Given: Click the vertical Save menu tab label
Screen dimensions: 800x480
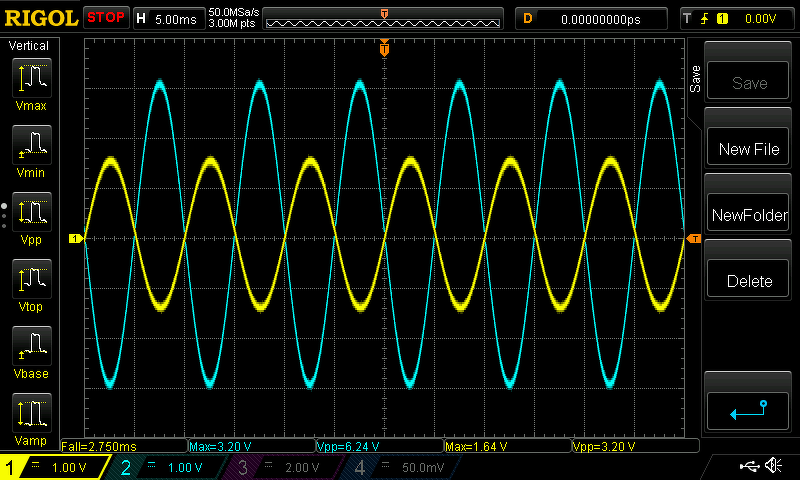Looking at the screenshot, I should tap(695, 79).
